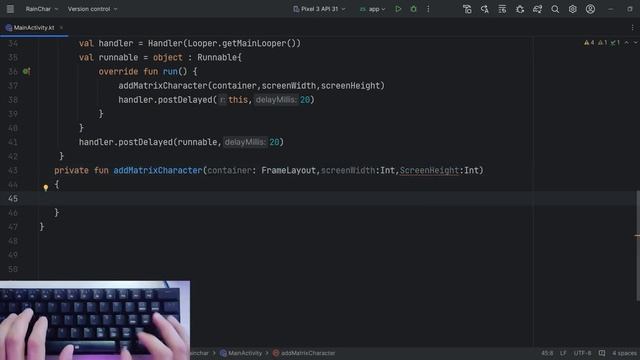Click the Sync/bug gear toolbar icon
Screen dimensions: 640x360
[x=520, y=9]
